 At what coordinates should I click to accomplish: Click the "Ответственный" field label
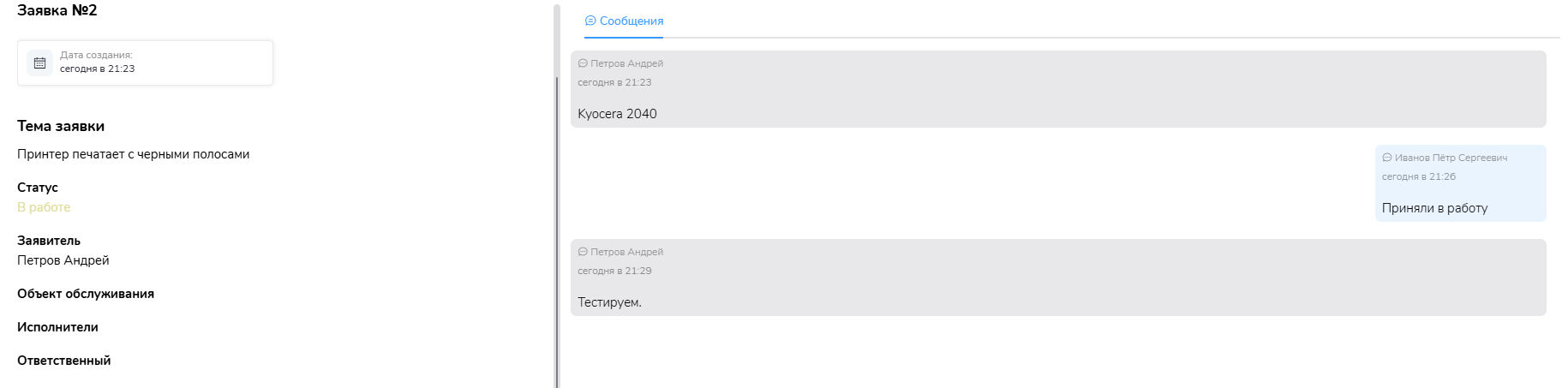(x=63, y=361)
